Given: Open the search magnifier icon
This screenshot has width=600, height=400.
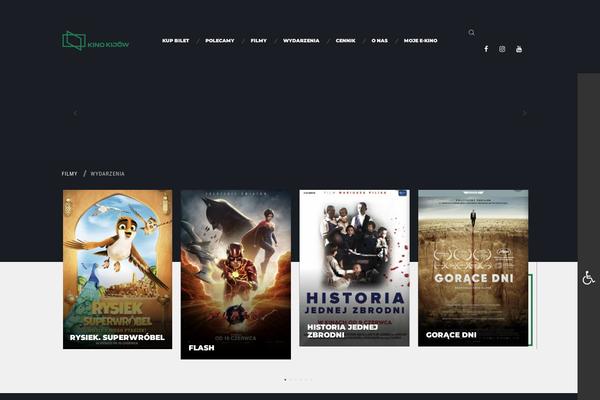Looking at the screenshot, I should [471, 33].
